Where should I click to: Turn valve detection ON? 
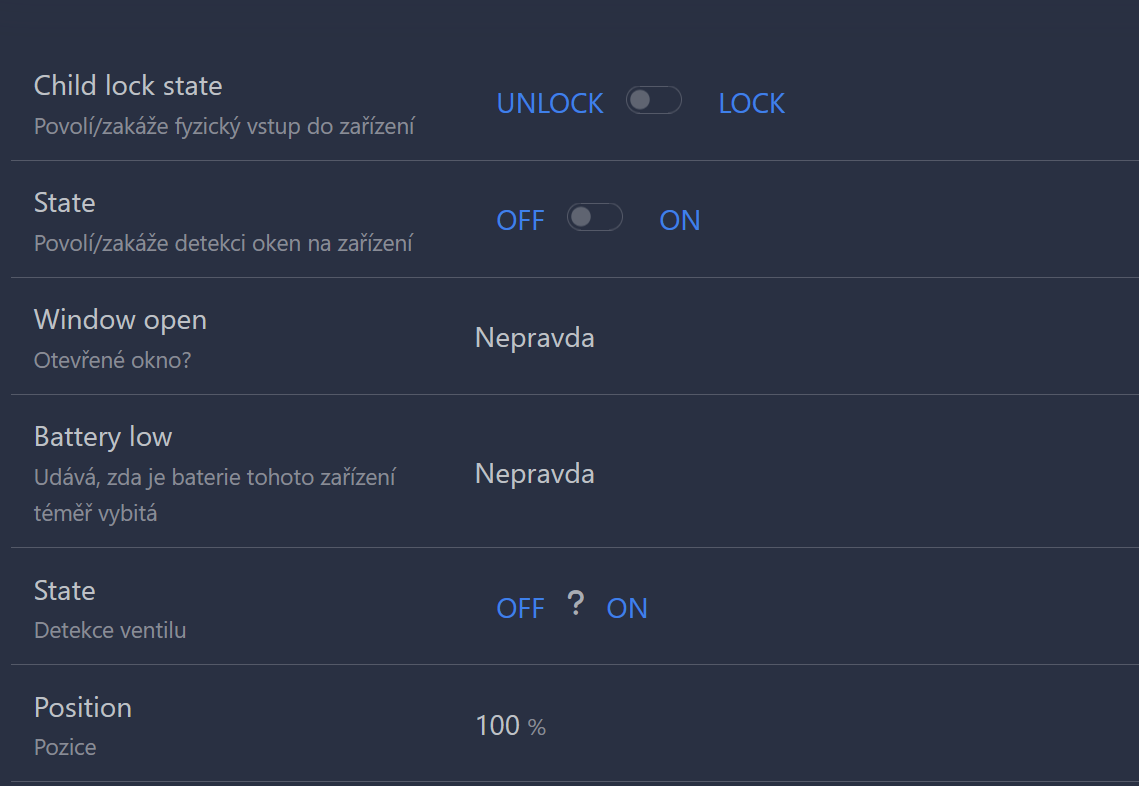pyautogui.click(x=627, y=609)
